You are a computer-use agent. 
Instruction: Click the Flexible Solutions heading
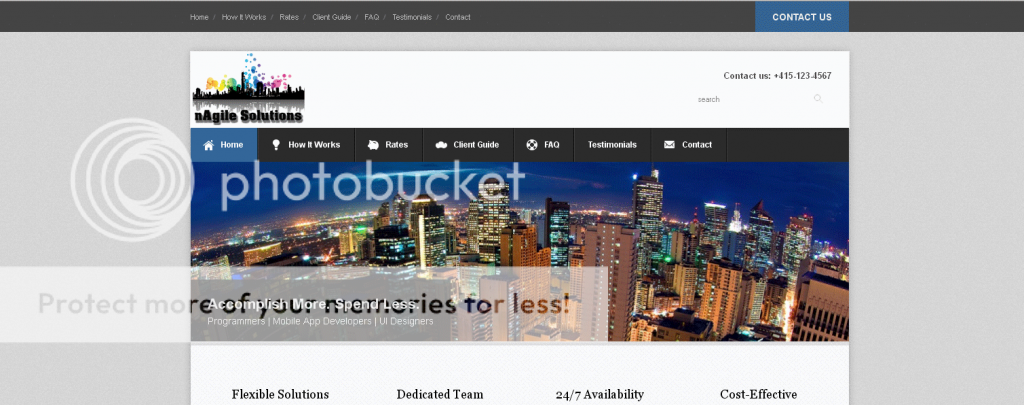(280, 395)
